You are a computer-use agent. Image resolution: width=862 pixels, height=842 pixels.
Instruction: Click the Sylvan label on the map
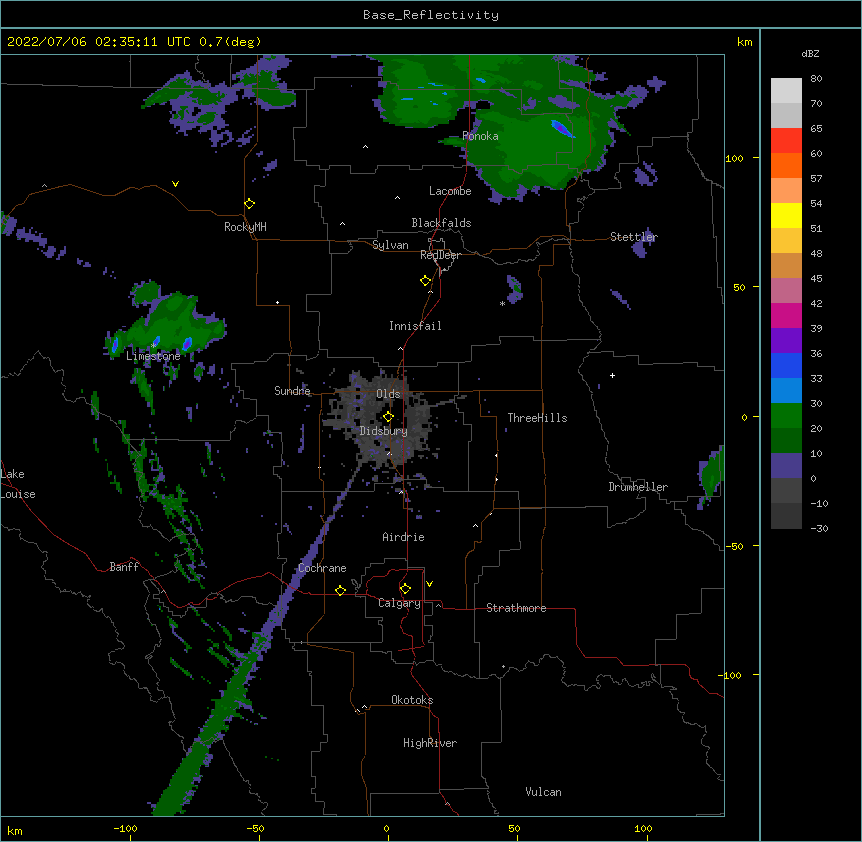390,245
